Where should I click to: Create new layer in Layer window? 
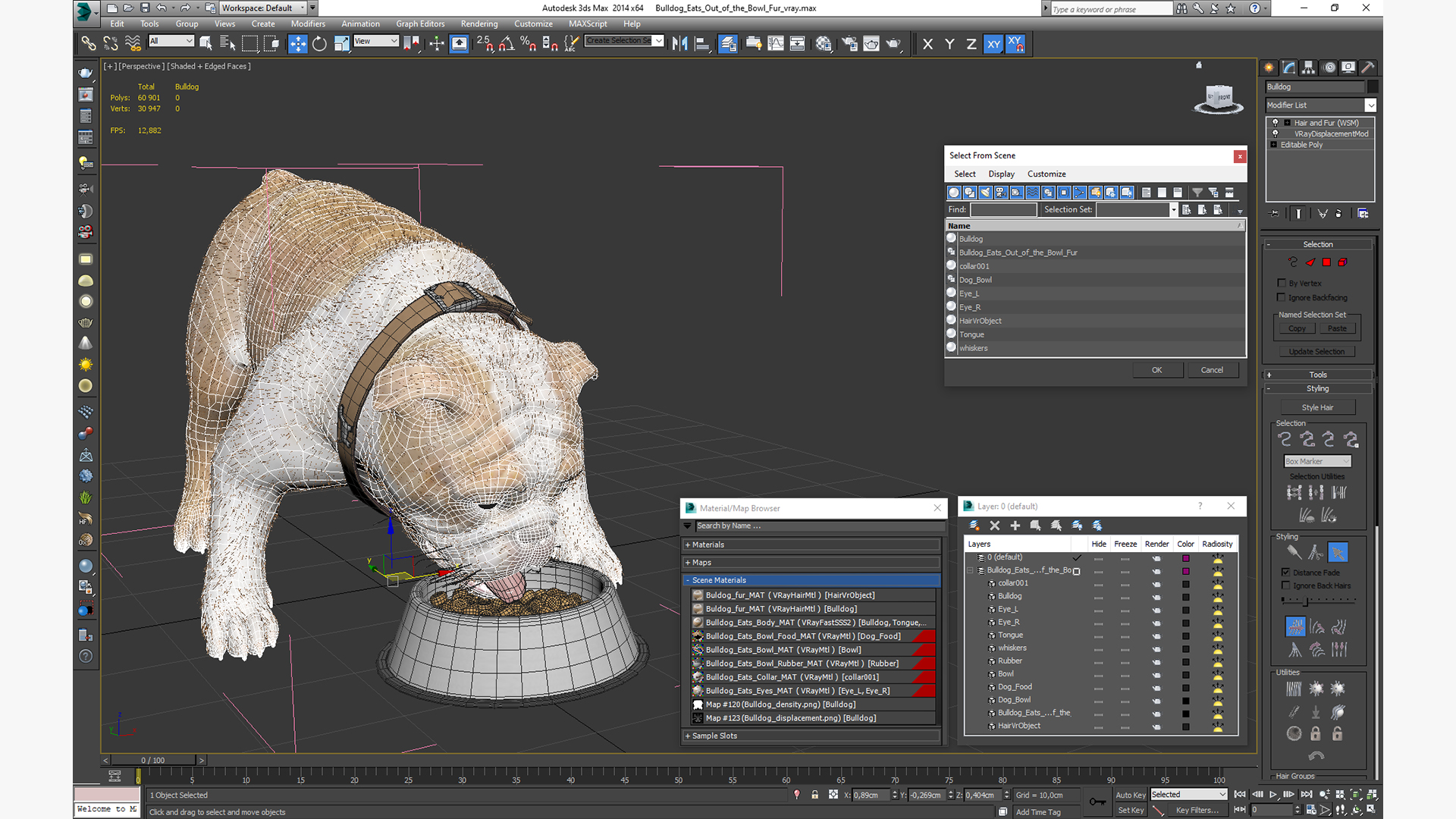[974, 526]
